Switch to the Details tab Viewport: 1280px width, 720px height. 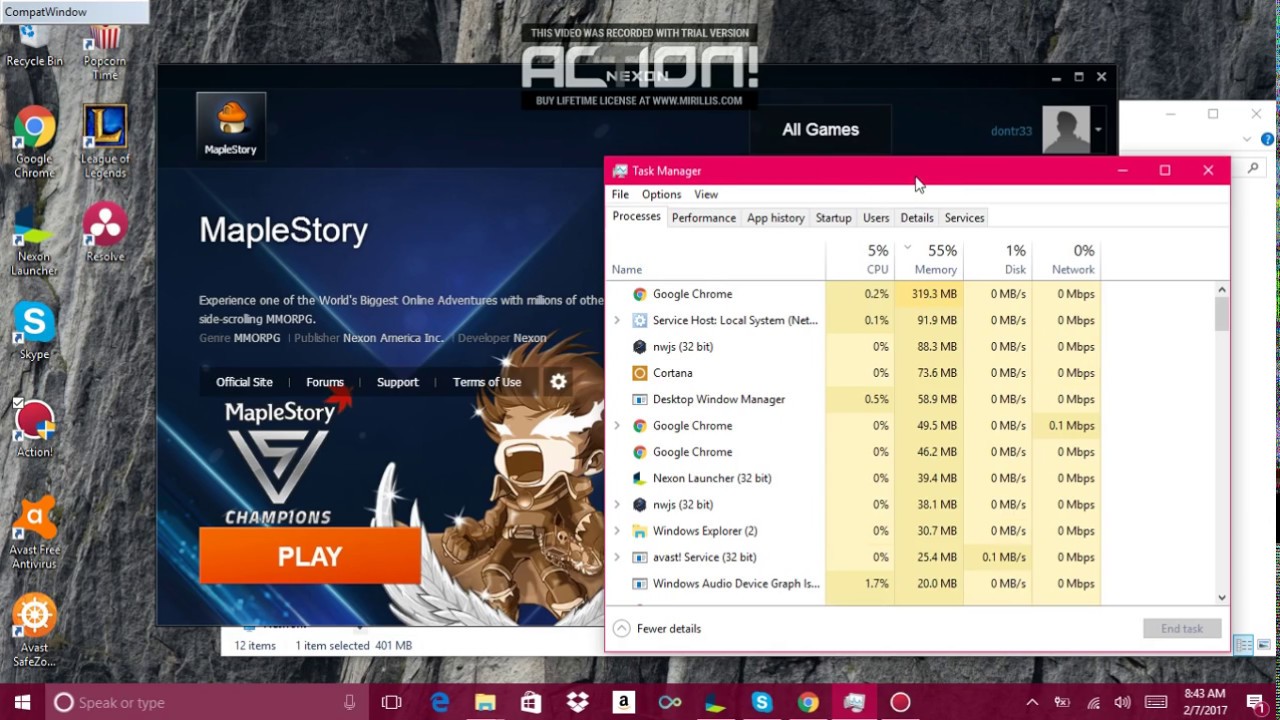coord(916,217)
